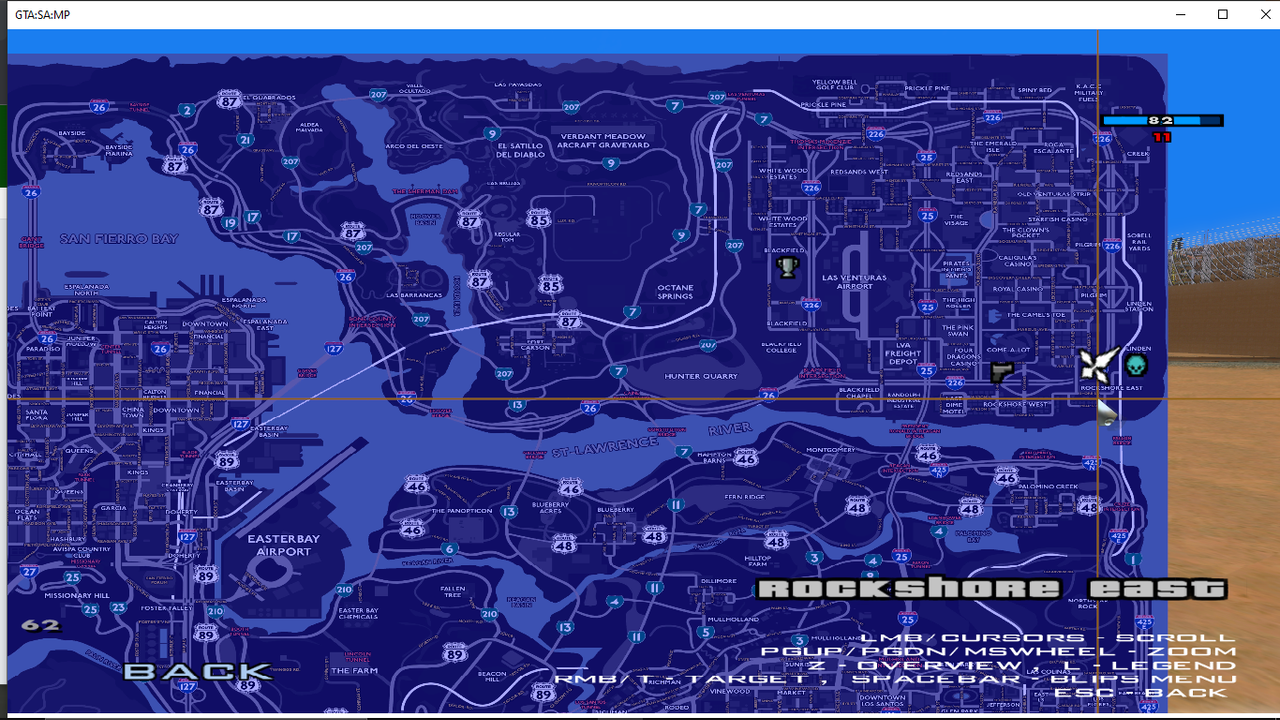Click Interstate 127 shield above Easter Bay Basin
Viewport: 1280px width, 720px height.
pyautogui.click(x=241, y=424)
